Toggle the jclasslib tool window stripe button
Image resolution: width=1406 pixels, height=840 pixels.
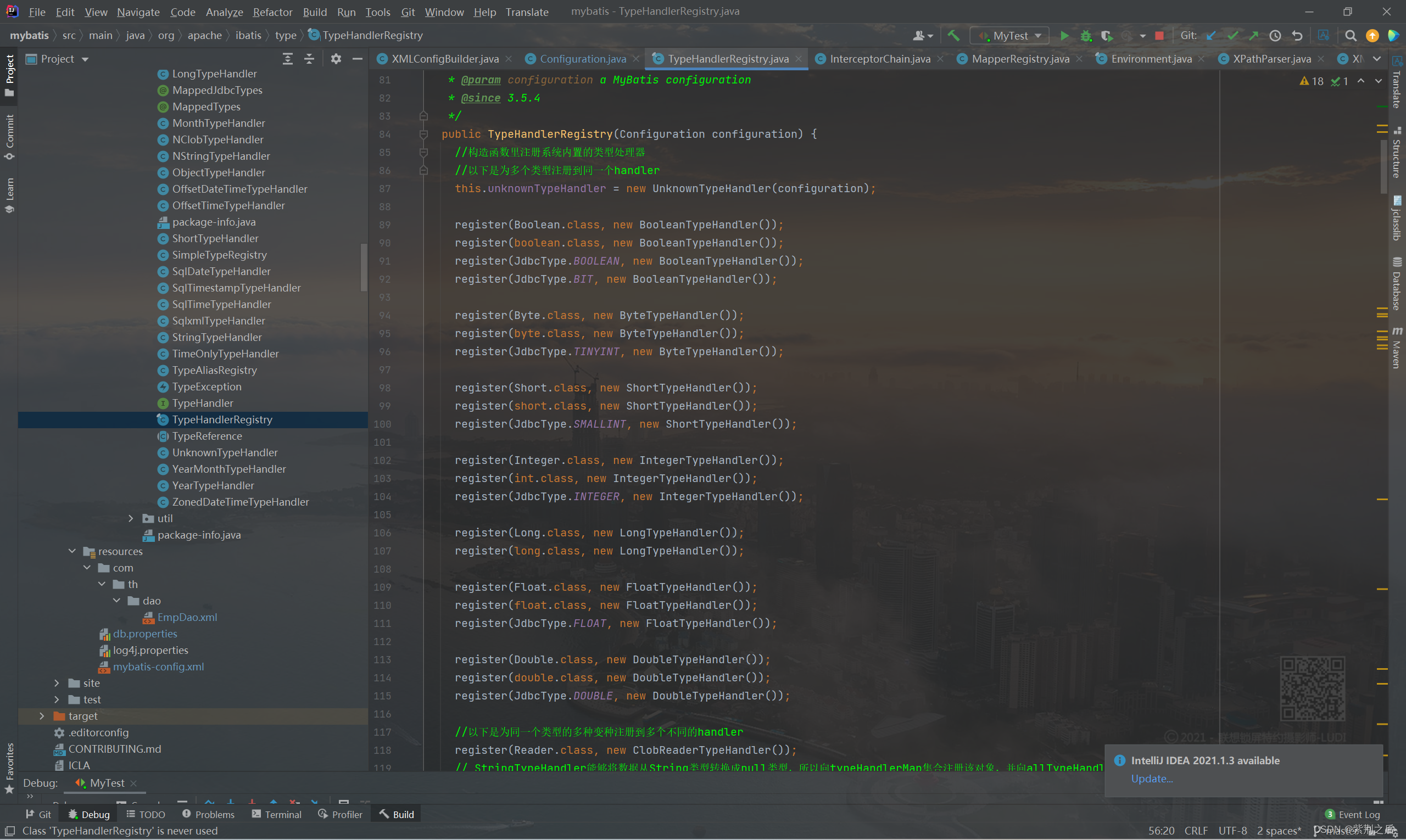click(x=1397, y=218)
